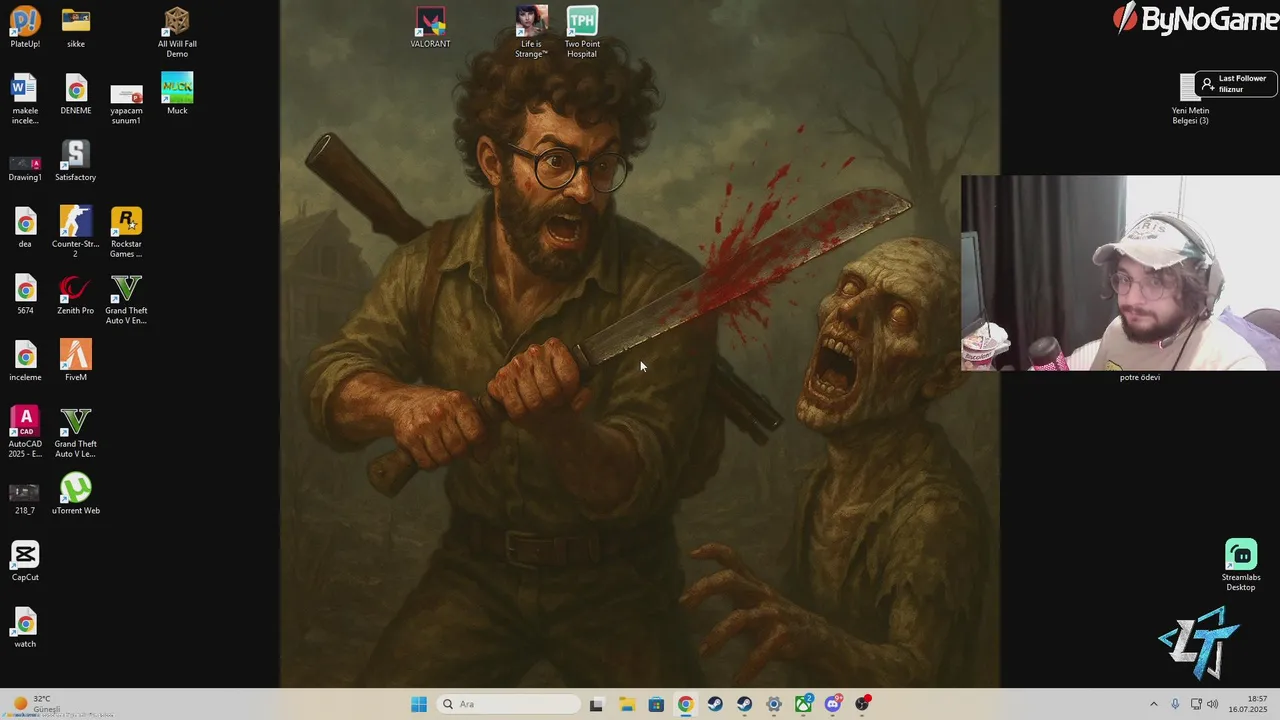Image resolution: width=1280 pixels, height=720 pixels.
Task: Open CapCut from the desktop
Action: point(25,562)
